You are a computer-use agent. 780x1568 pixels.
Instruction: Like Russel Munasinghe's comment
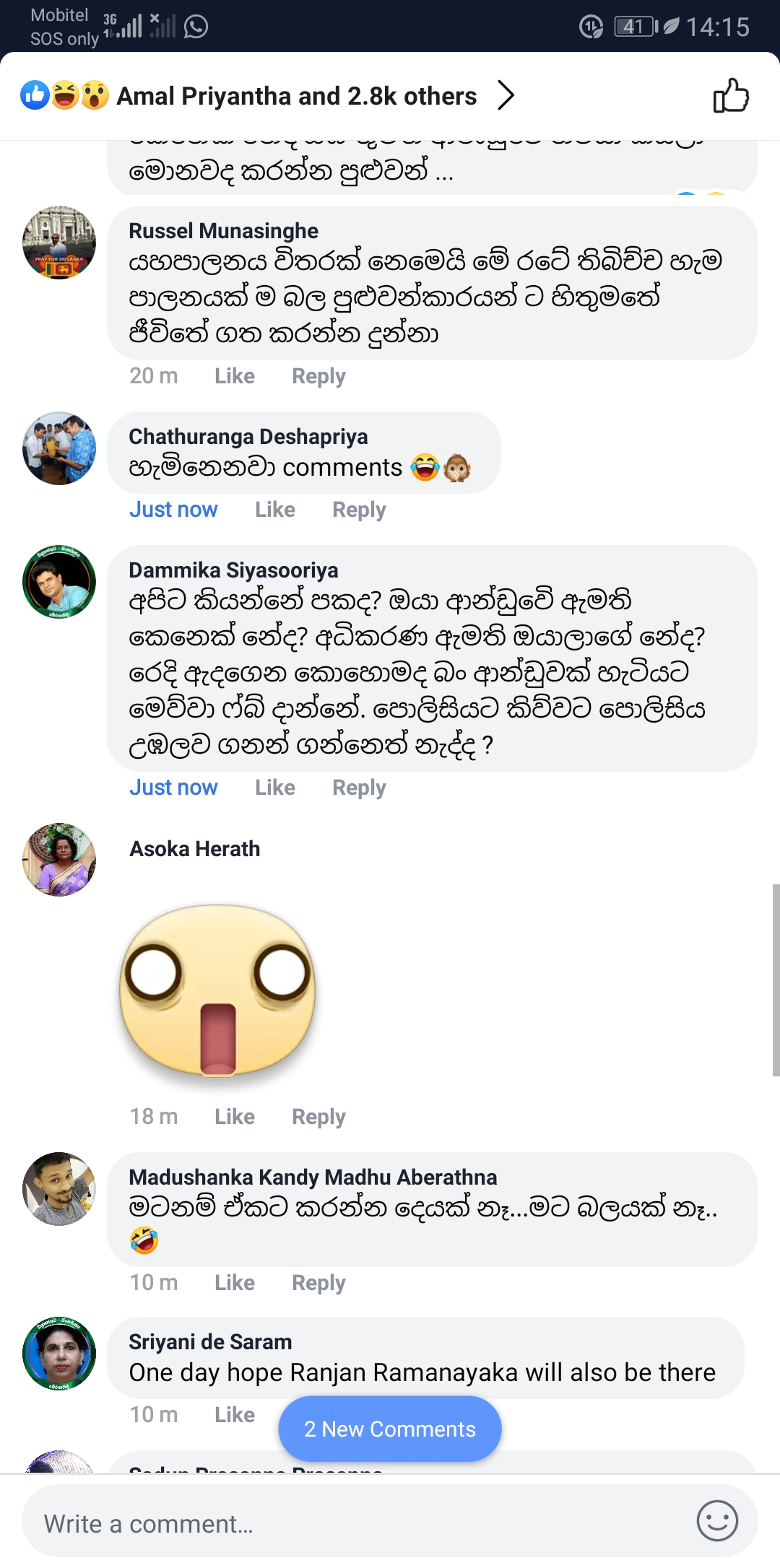pyautogui.click(x=235, y=376)
